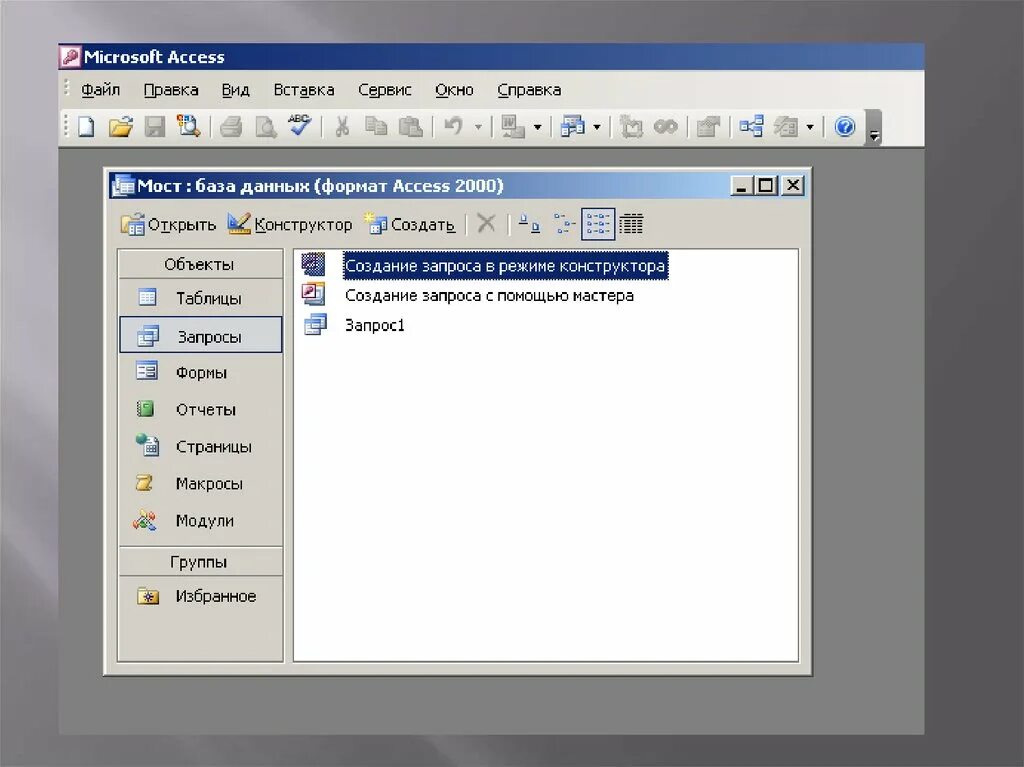
Task: Click the Code editor icon
Action: coord(631,126)
